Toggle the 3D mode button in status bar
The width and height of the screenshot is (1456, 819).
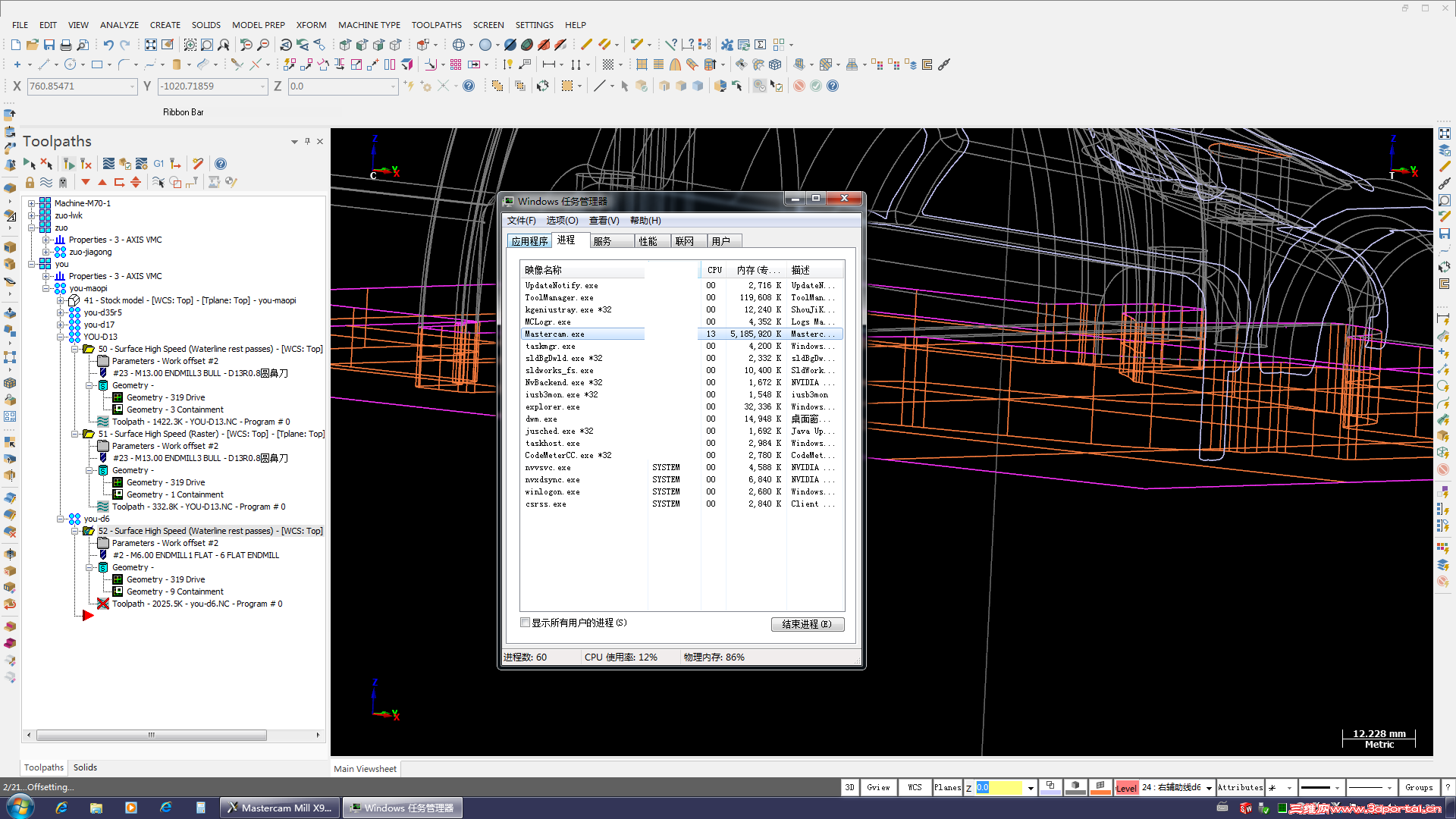tap(849, 787)
